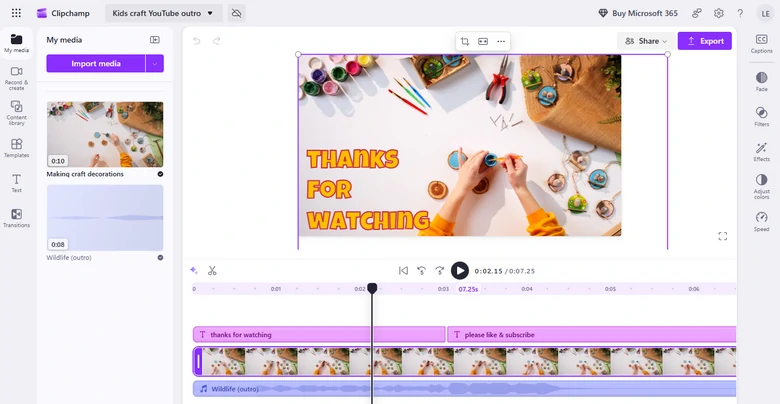This screenshot has width=780, height=404.
Task: Open the Transitions tab
Action: 16,218
